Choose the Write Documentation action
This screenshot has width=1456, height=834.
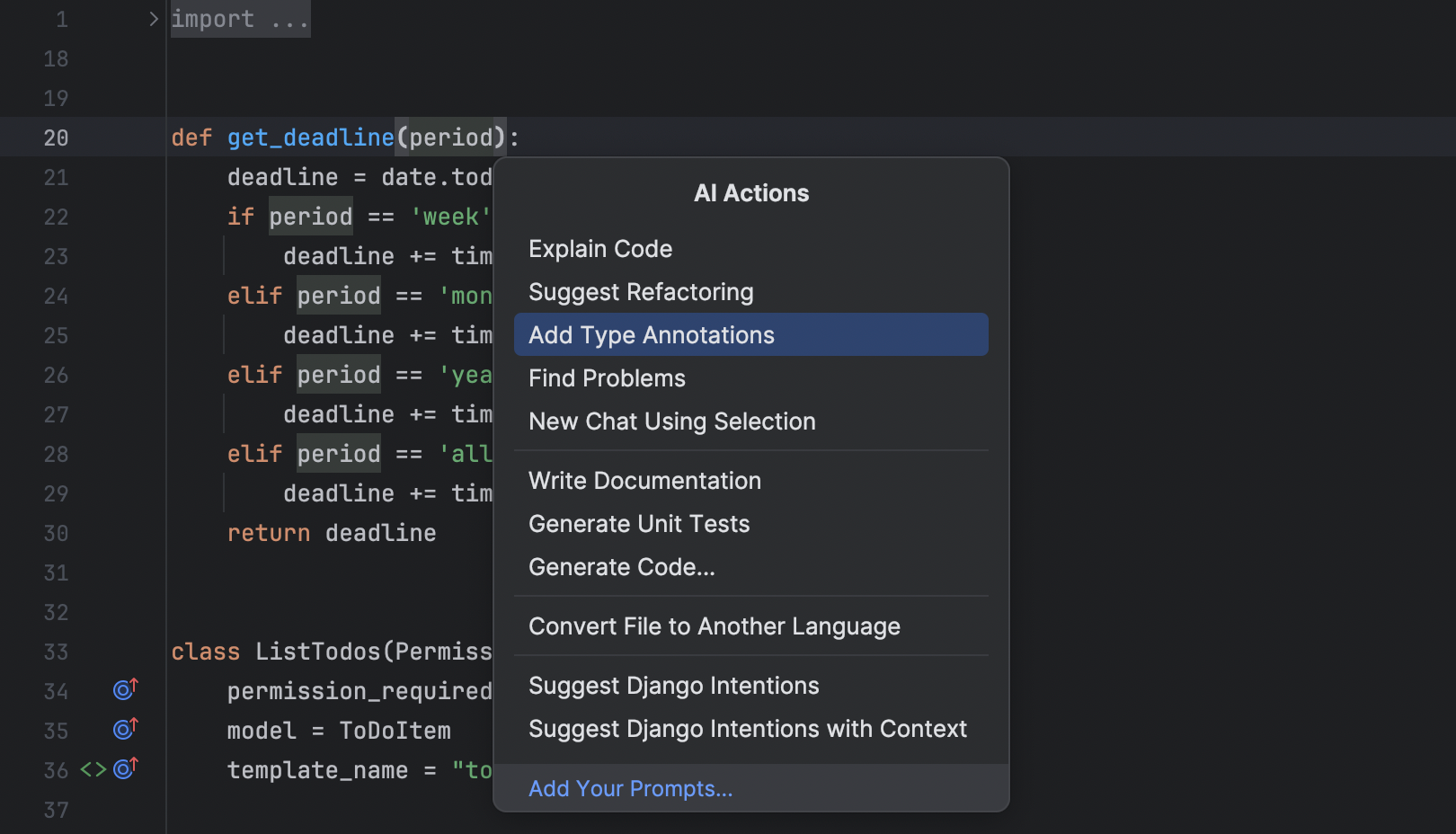pyautogui.click(x=644, y=481)
